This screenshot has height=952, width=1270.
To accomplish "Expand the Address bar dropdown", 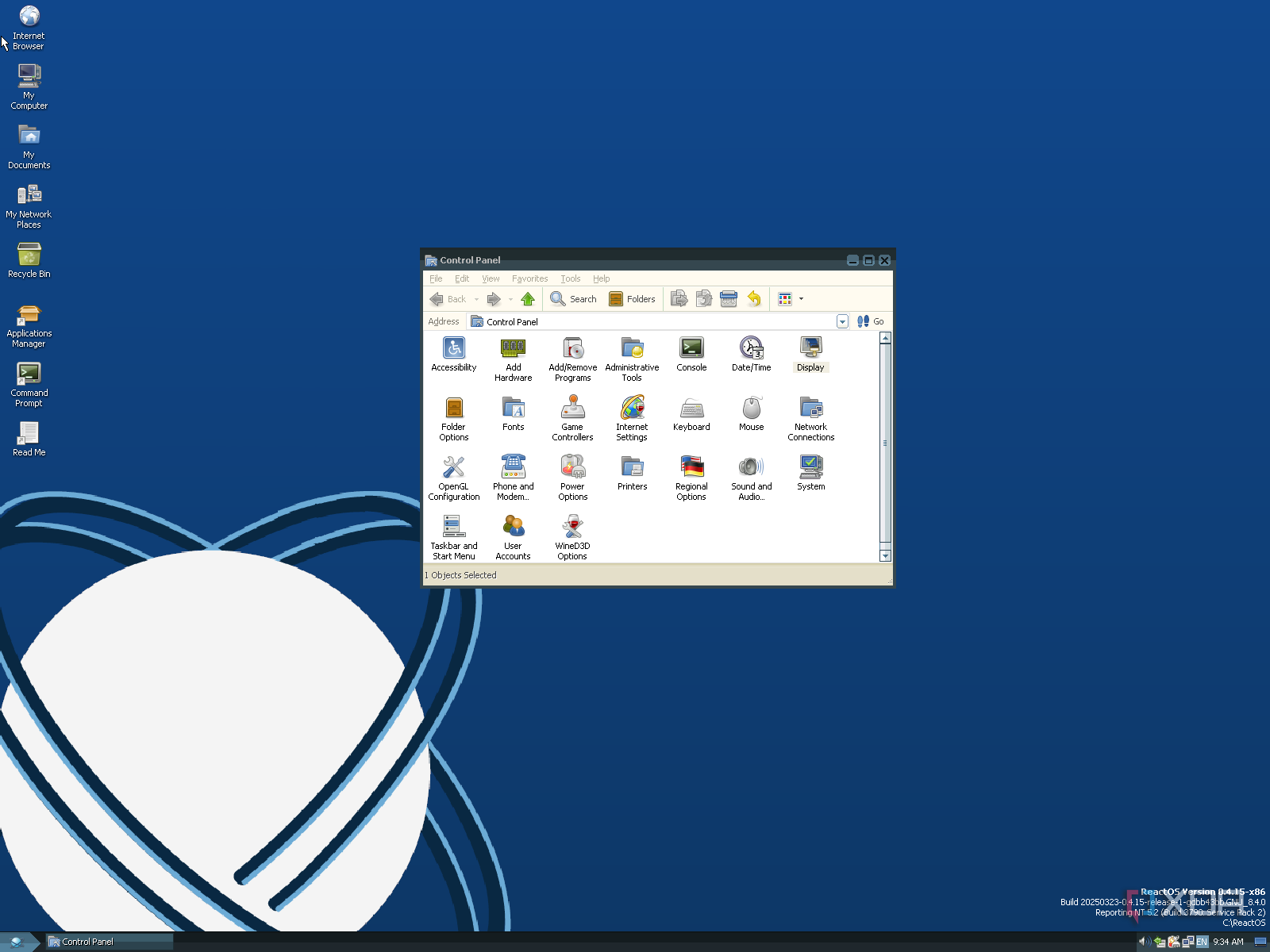I will tap(842, 321).
